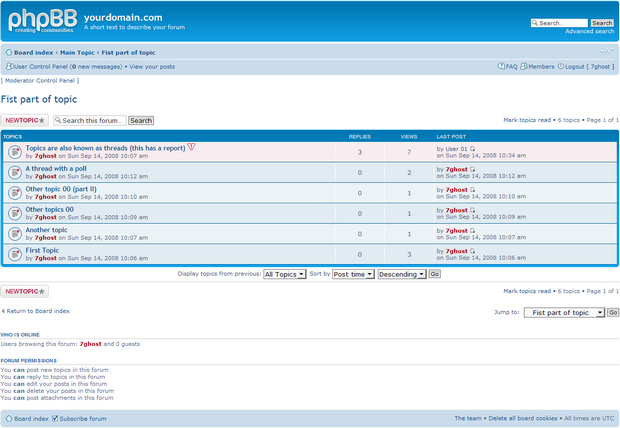Toggle the Subscribe forum checkbox
This screenshot has height=428, width=620.
pyautogui.click(x=55, y=419)
